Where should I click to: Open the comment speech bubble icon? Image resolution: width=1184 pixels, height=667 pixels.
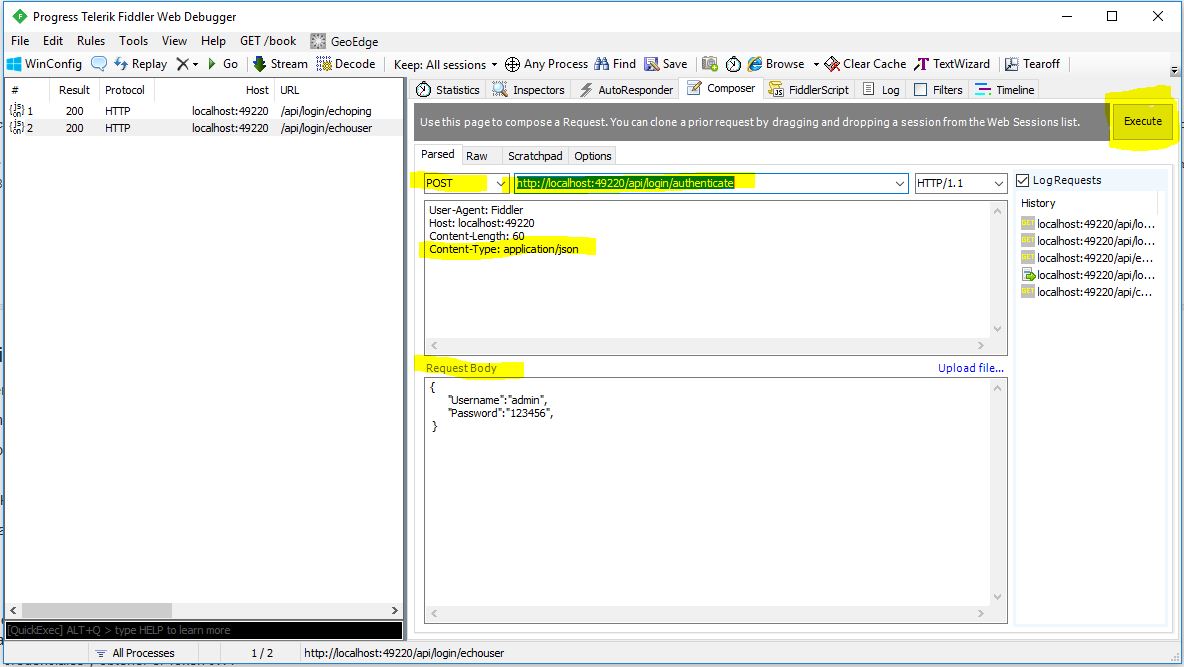pyautogui.click(x=99, y=64)
